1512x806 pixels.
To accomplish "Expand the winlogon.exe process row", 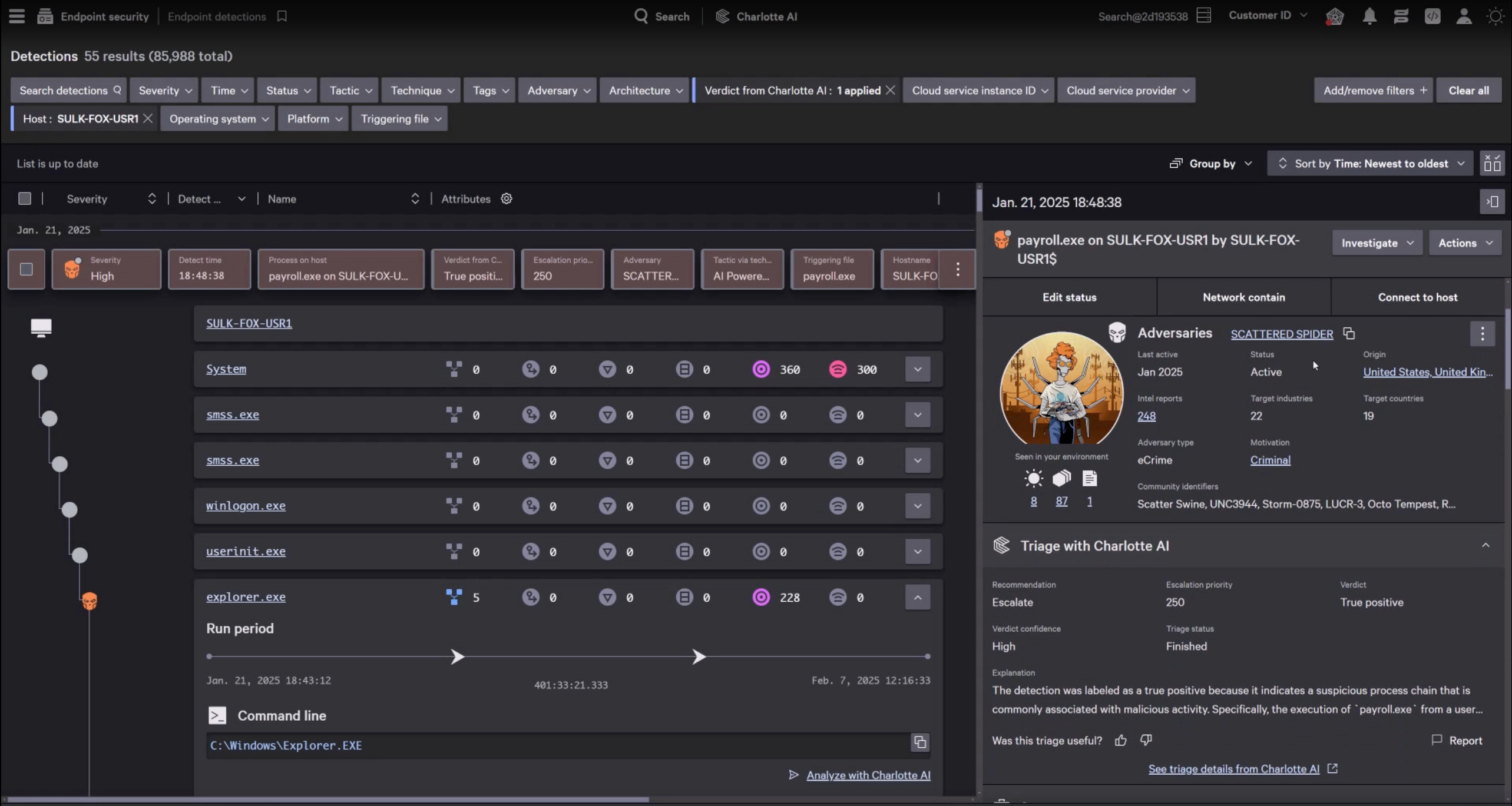I will (x=917, y=506).
